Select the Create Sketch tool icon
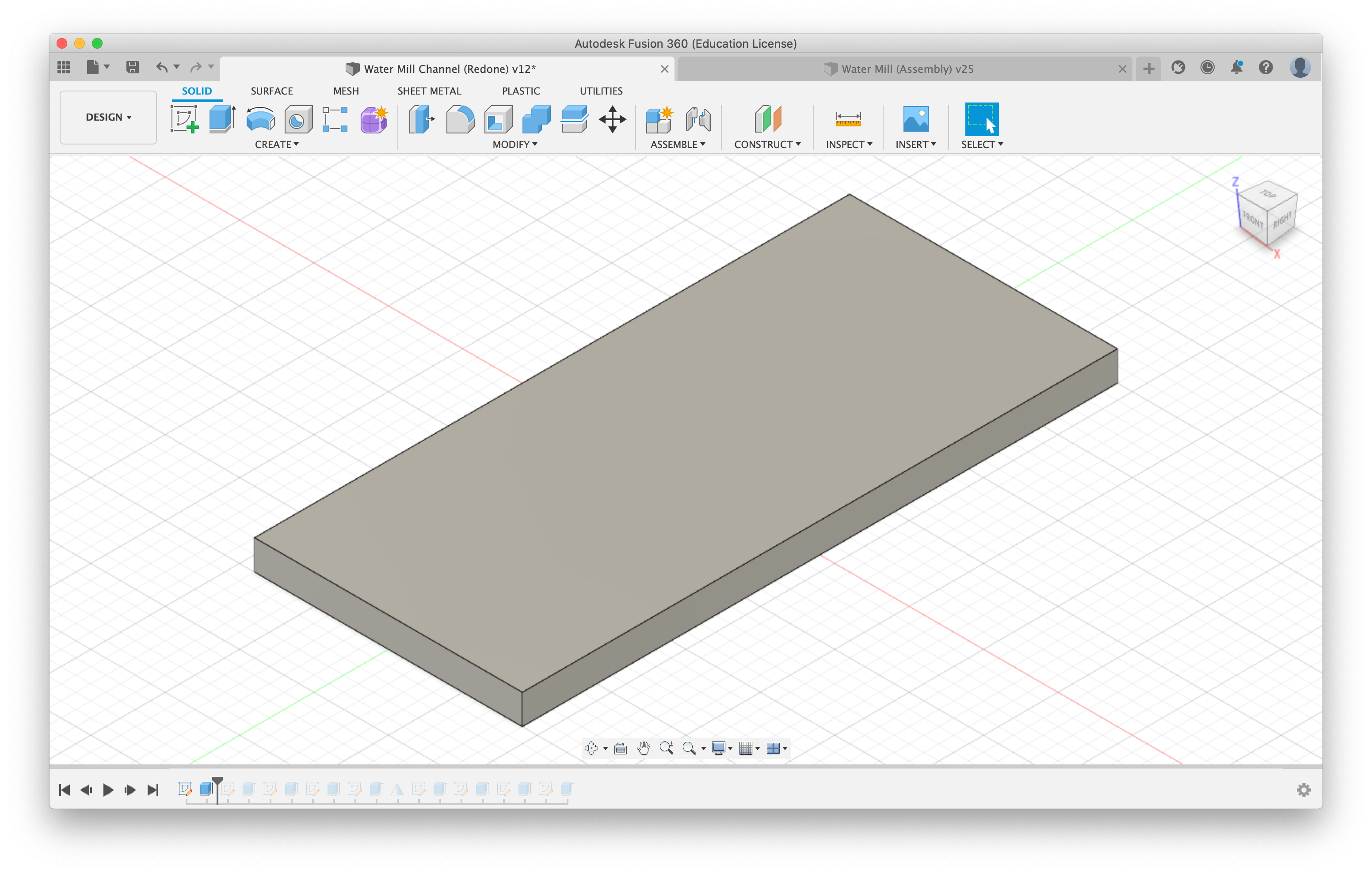 (x=184, y=119)
